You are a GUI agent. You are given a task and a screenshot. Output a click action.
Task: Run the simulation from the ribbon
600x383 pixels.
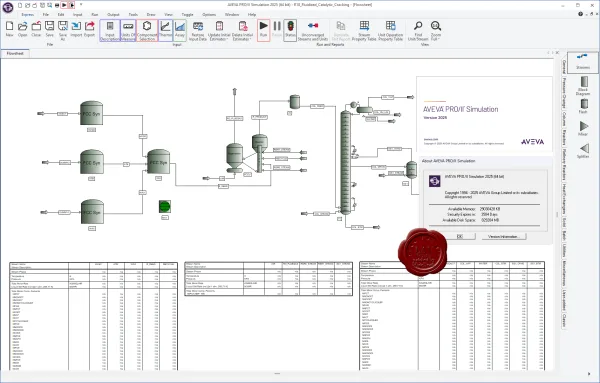coord(264,30)
